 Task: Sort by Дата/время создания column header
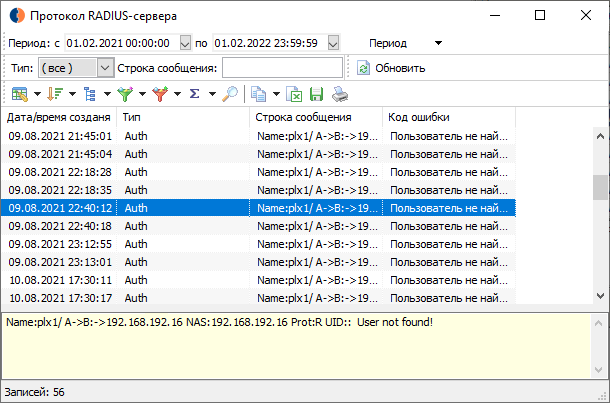click(x=59, y=117)
